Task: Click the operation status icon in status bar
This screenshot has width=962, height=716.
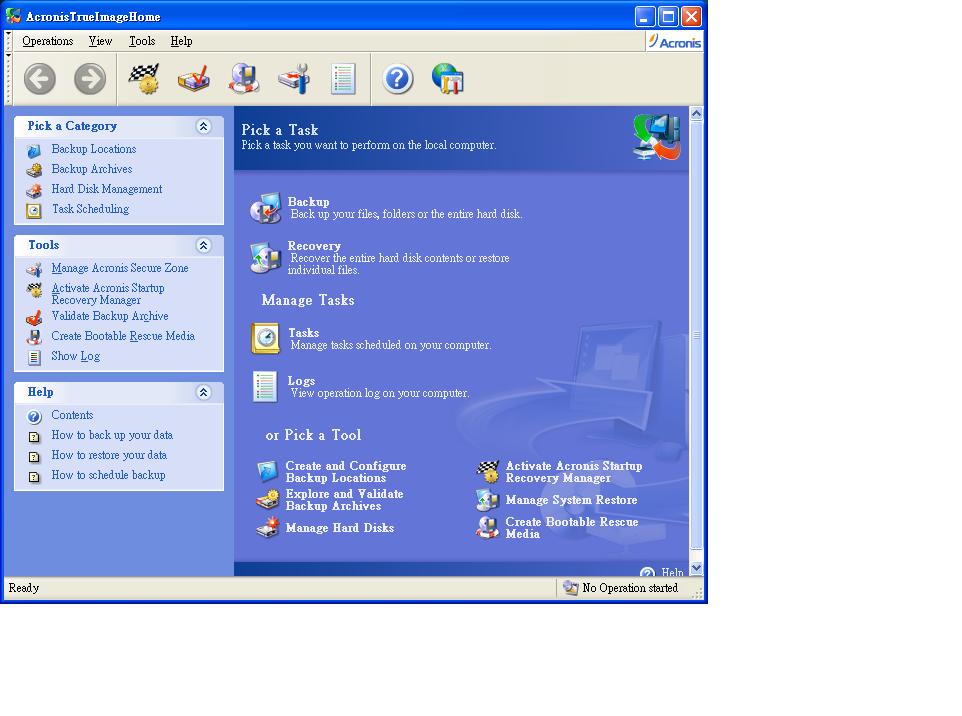Action: coord(571,588)
